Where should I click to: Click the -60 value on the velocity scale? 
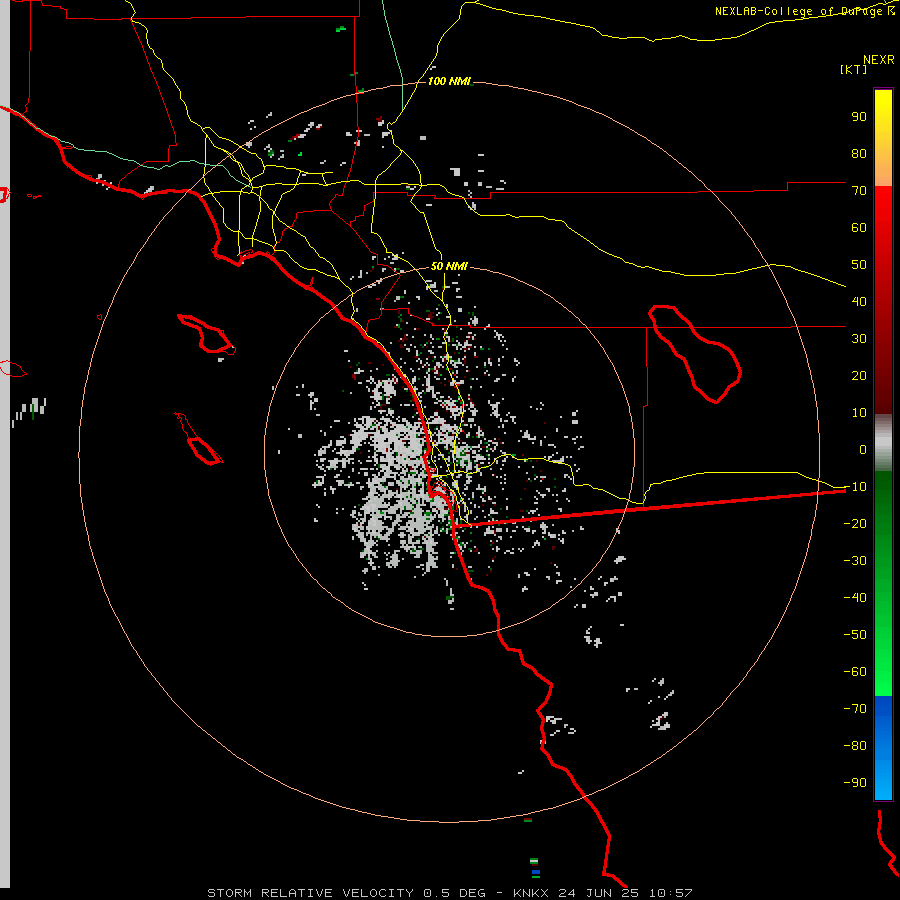tap(855, 672)
